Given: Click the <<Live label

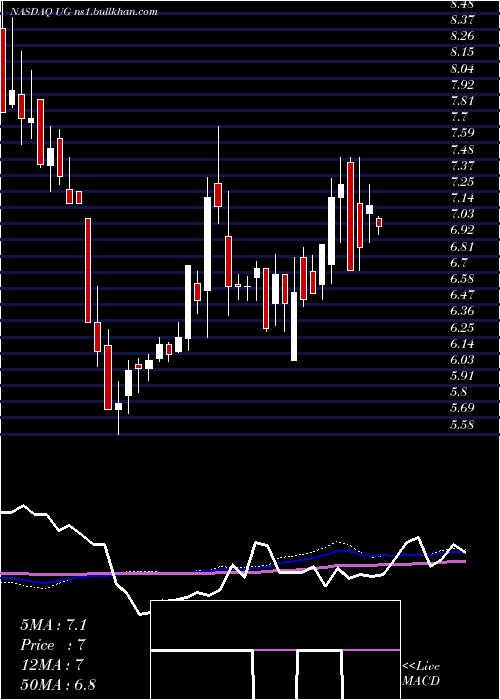Looking at the screenshot, I should 421,667.
